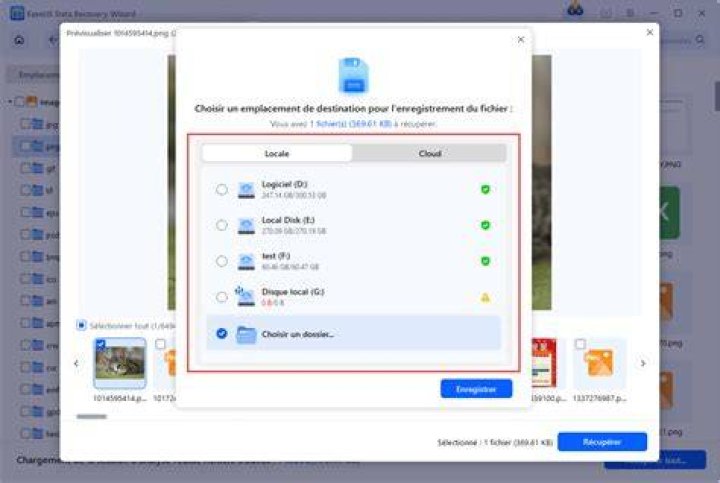This screenshot has height=483, width=720.
Task: Go to next thumbnails with right arrow
Action: [x=643, y=364]
